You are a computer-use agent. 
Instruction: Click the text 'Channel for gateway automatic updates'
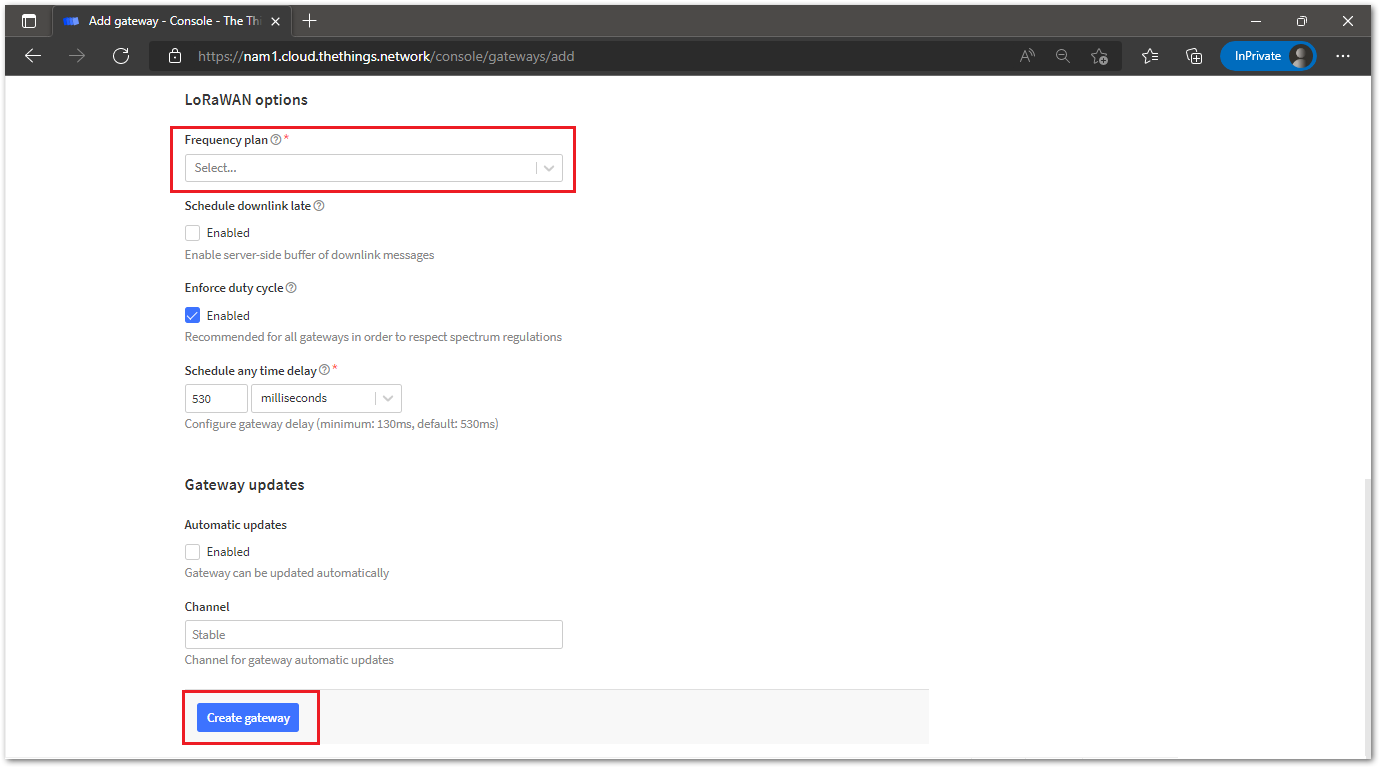pos(289,660)
